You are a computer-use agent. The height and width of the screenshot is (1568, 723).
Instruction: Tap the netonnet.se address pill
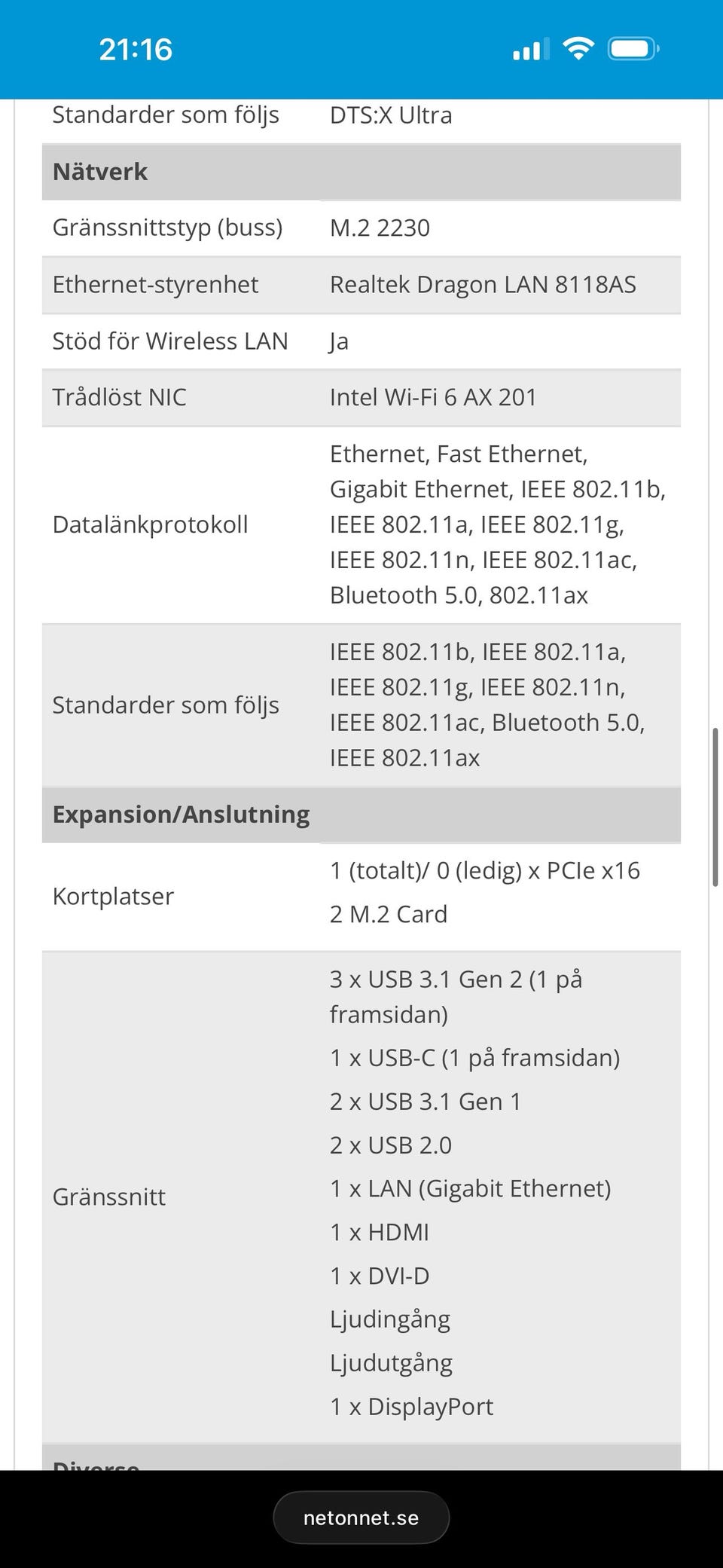361,1518
